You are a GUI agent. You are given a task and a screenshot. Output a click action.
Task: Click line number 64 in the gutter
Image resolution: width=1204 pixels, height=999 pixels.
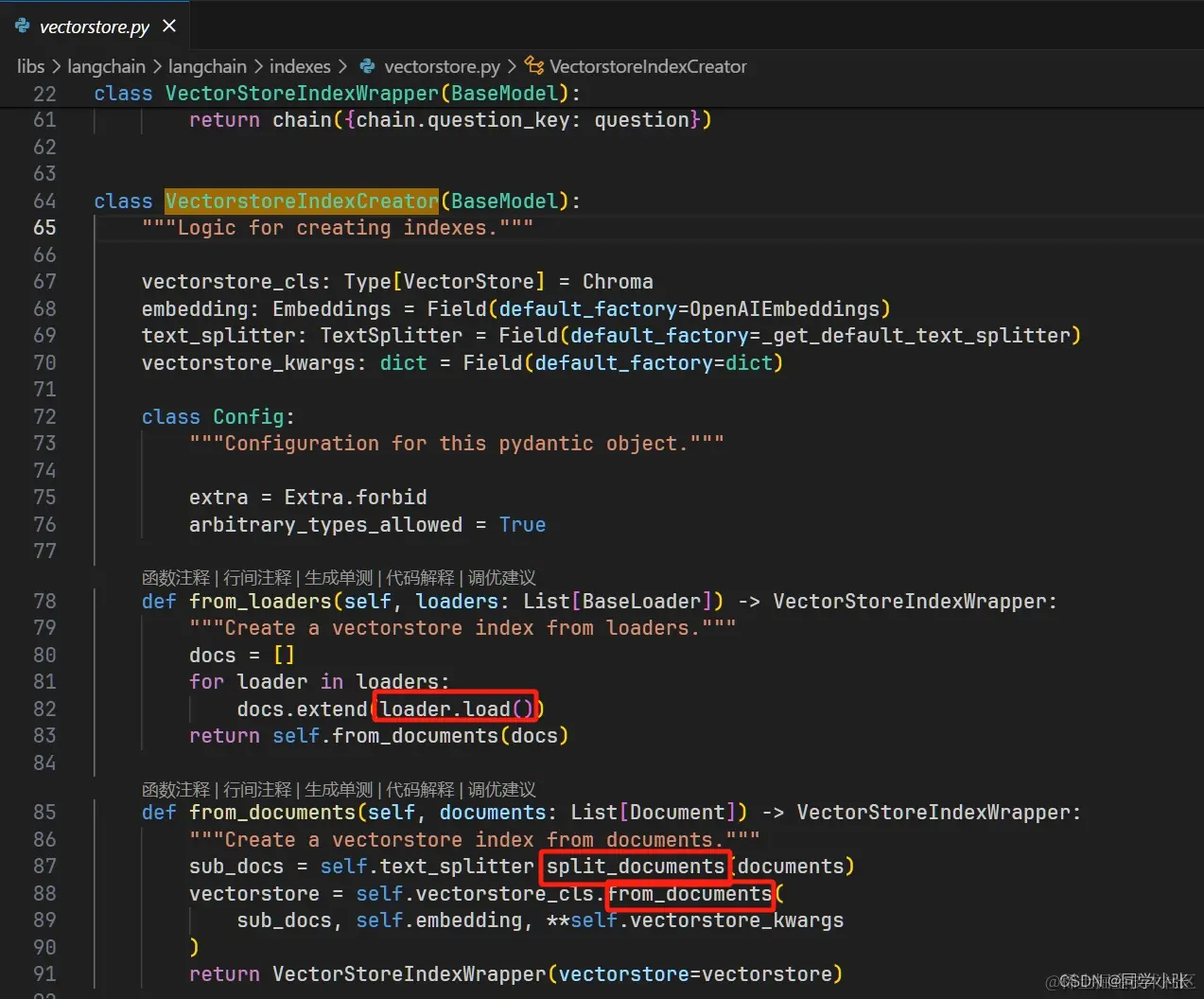coord(44,202)
